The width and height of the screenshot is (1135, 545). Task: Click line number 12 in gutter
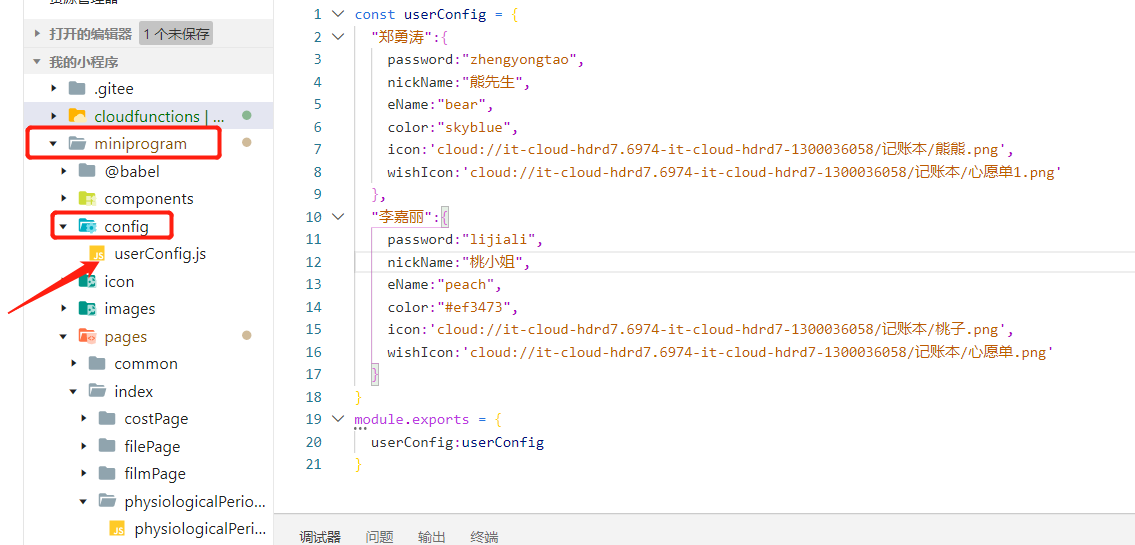click(x=313, y=261)
